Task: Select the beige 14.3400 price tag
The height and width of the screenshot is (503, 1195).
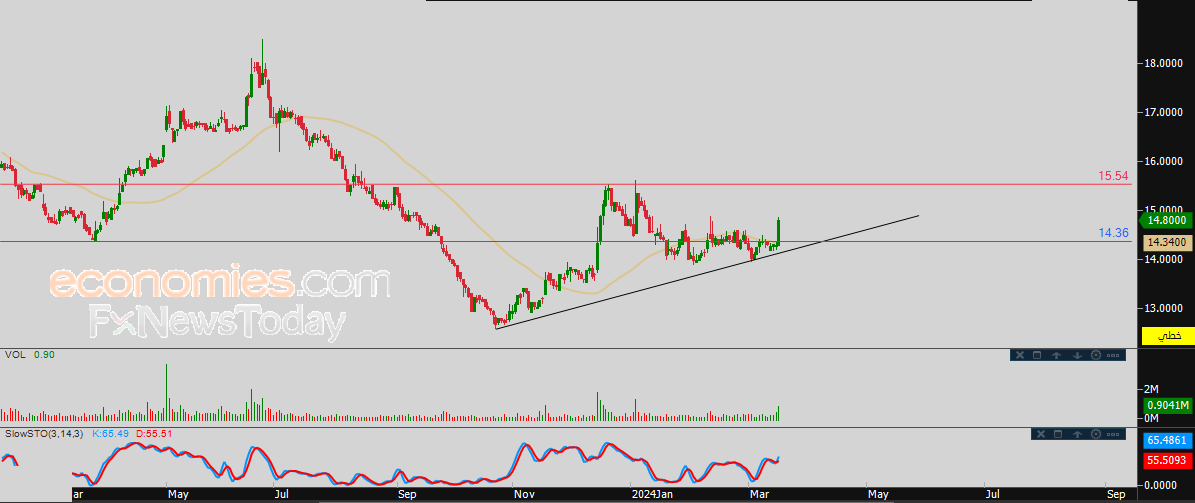Action: [x=1167, y=242]
